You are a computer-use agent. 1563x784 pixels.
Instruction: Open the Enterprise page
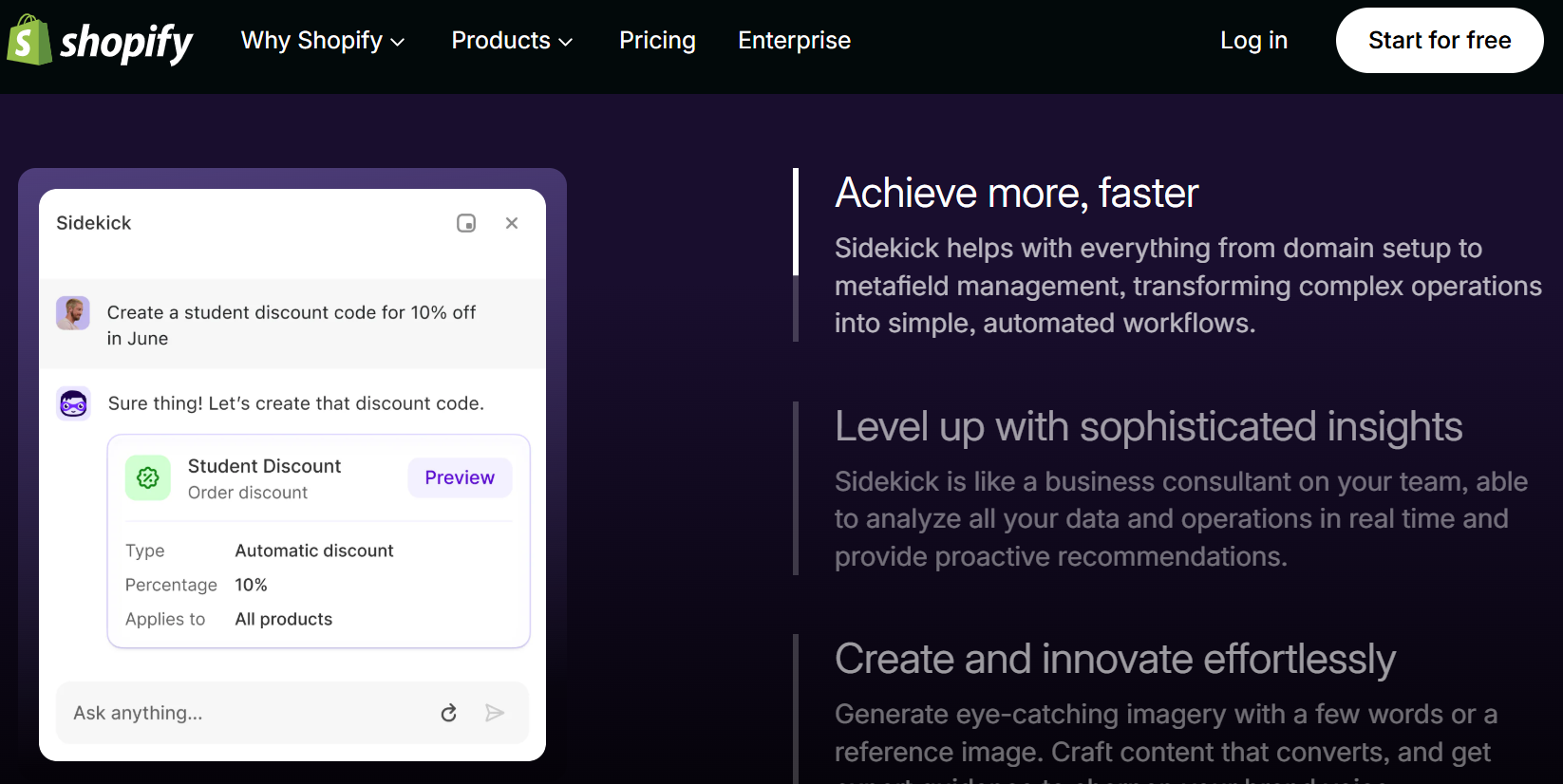pos(794,40)
